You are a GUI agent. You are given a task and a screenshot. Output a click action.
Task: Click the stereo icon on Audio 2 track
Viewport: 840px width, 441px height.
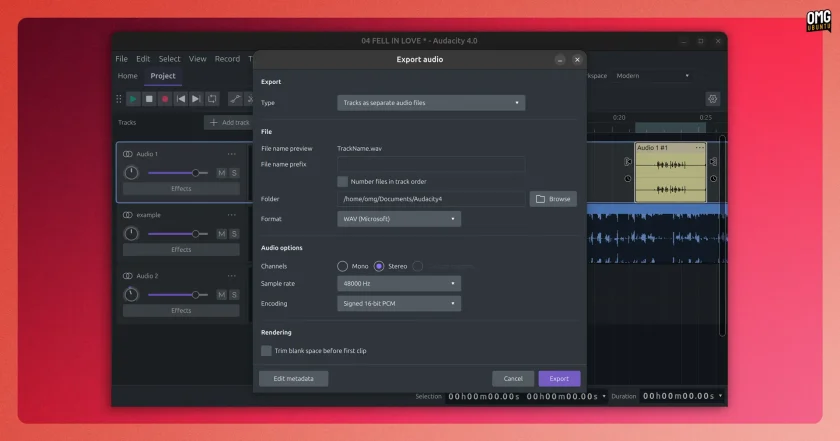(x=128, y=276)
